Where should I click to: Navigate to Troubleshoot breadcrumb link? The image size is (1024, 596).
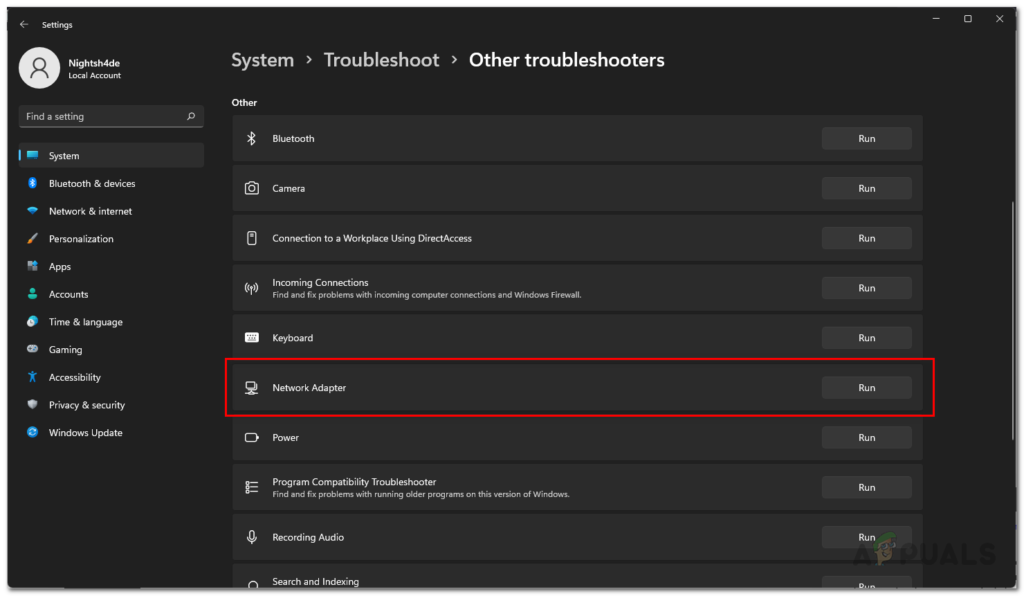pyautogui.click(x=381, y=60)
